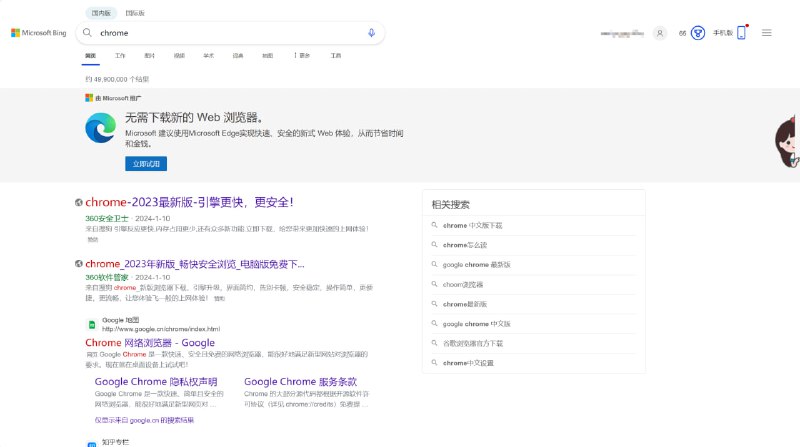Viewport: 800px width, 447px height.
Task: Click search icon next to google chrome 中文版
Action: 434,323
